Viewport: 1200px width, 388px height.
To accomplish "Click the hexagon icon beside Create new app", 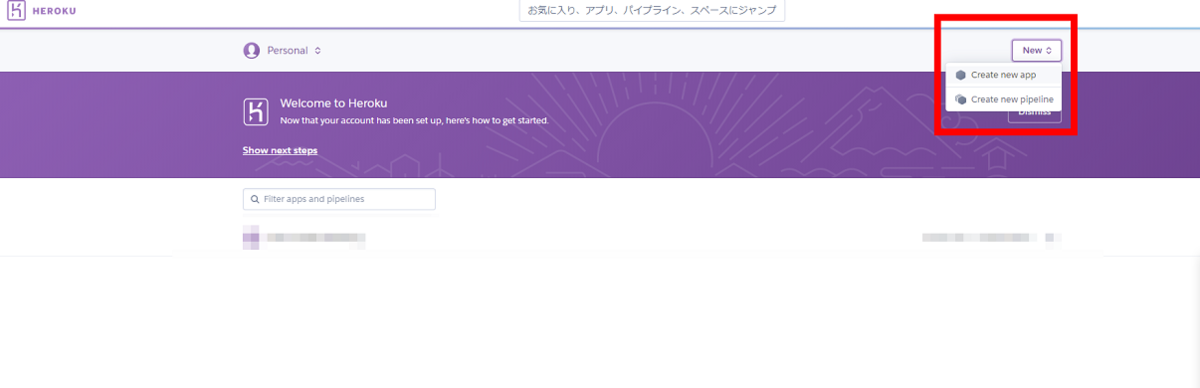I will (961, 75).
